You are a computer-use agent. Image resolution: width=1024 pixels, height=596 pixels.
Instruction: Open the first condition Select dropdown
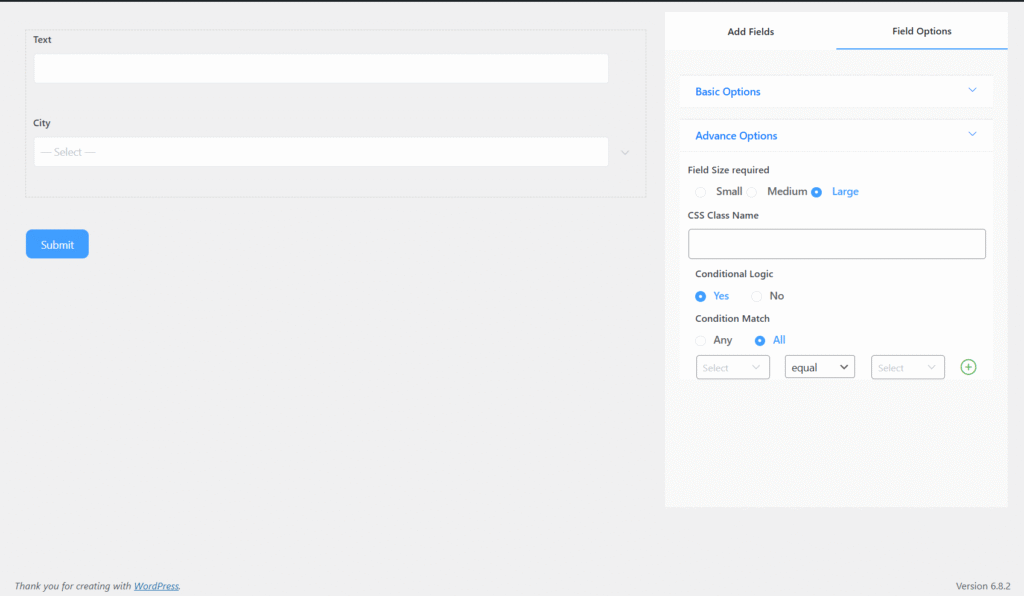coord(732,368)
